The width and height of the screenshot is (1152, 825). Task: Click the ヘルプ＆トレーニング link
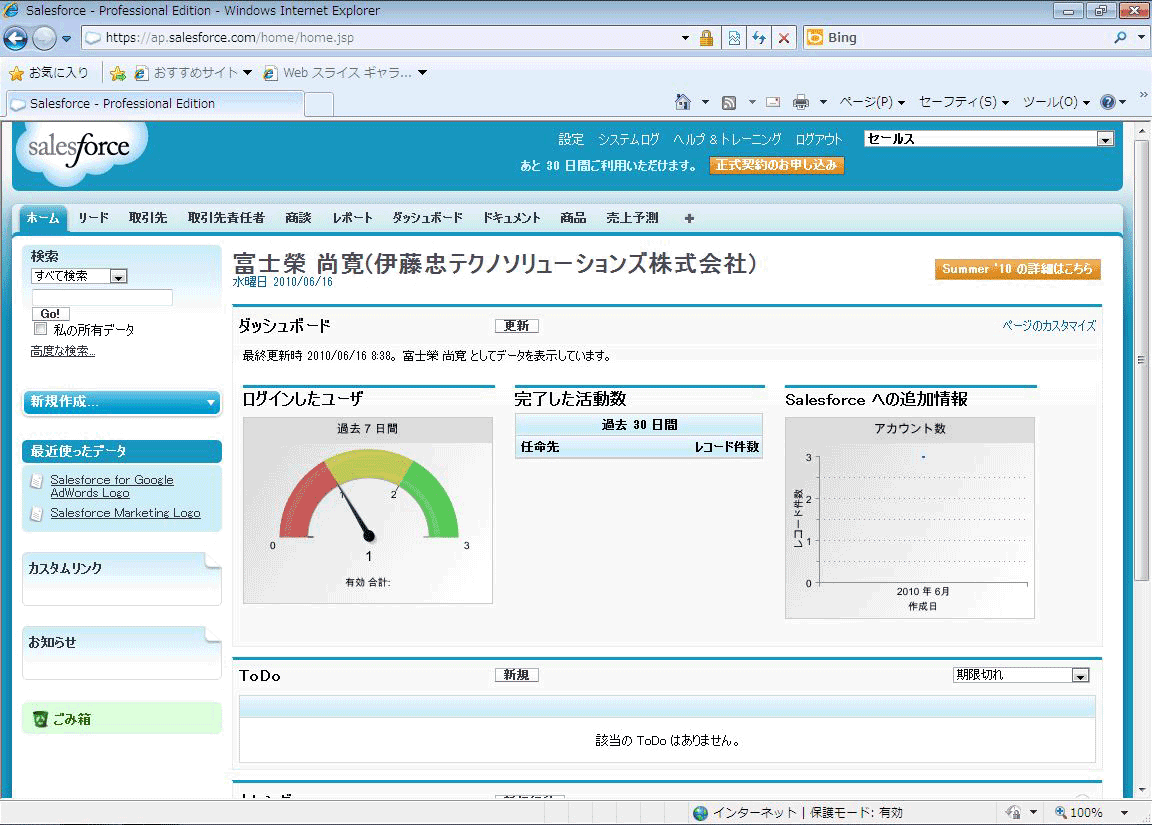pos(727,139)
